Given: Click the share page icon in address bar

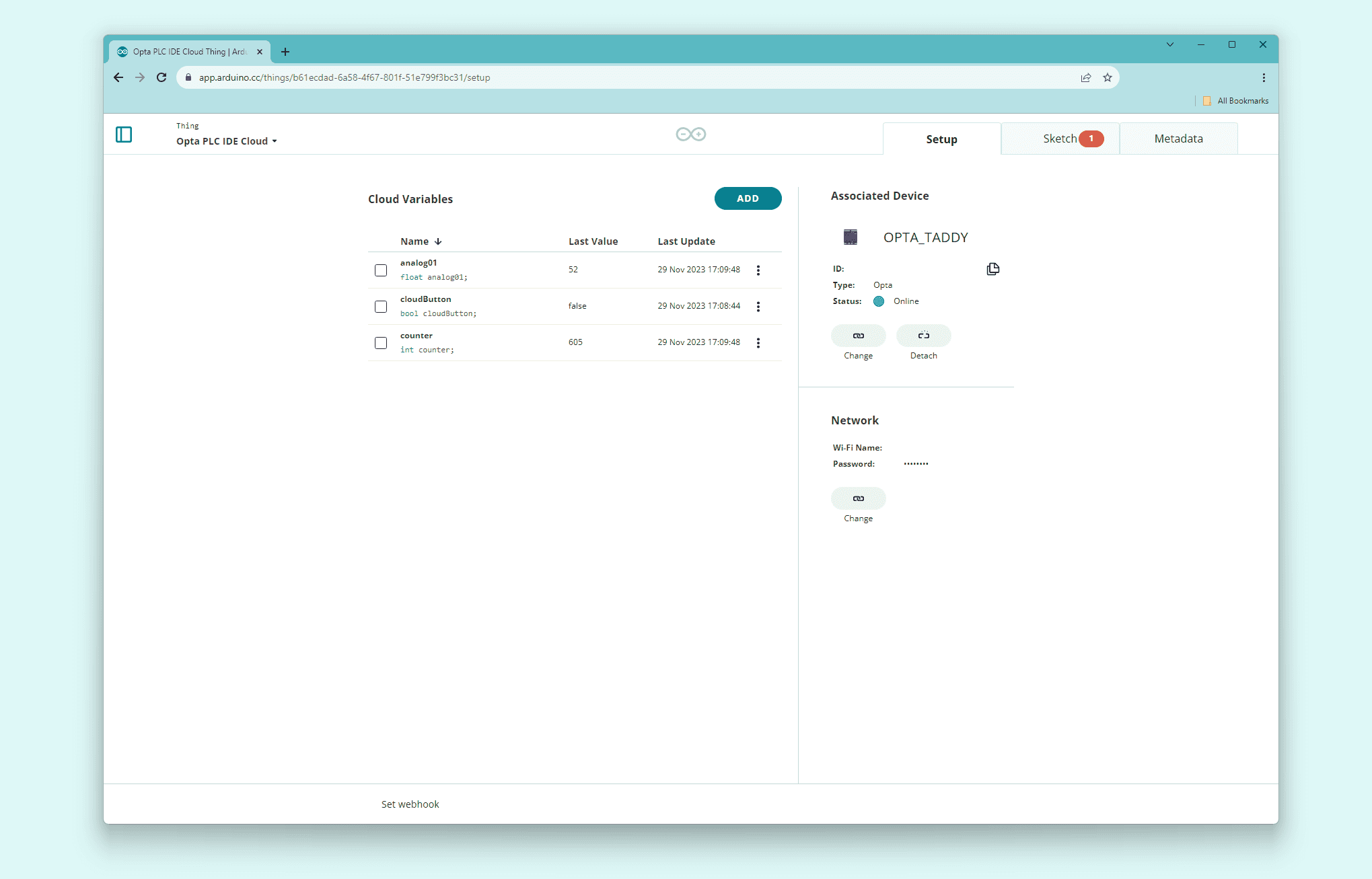Looking at the screenshot, I should (x=1085, y=78).
